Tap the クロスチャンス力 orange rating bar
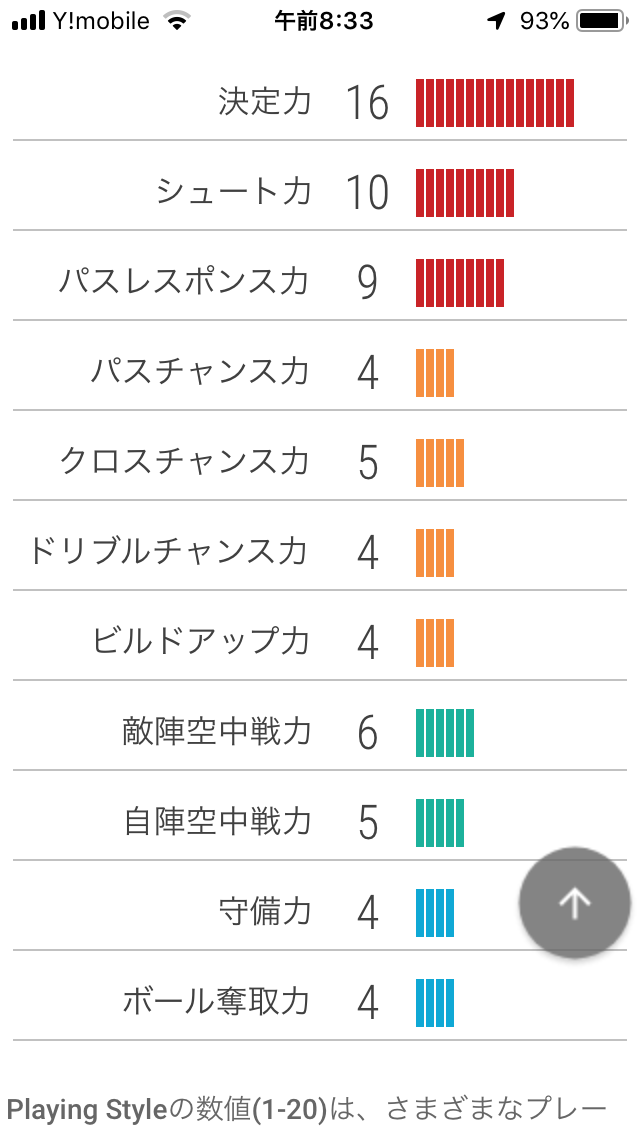 (440, 463)
